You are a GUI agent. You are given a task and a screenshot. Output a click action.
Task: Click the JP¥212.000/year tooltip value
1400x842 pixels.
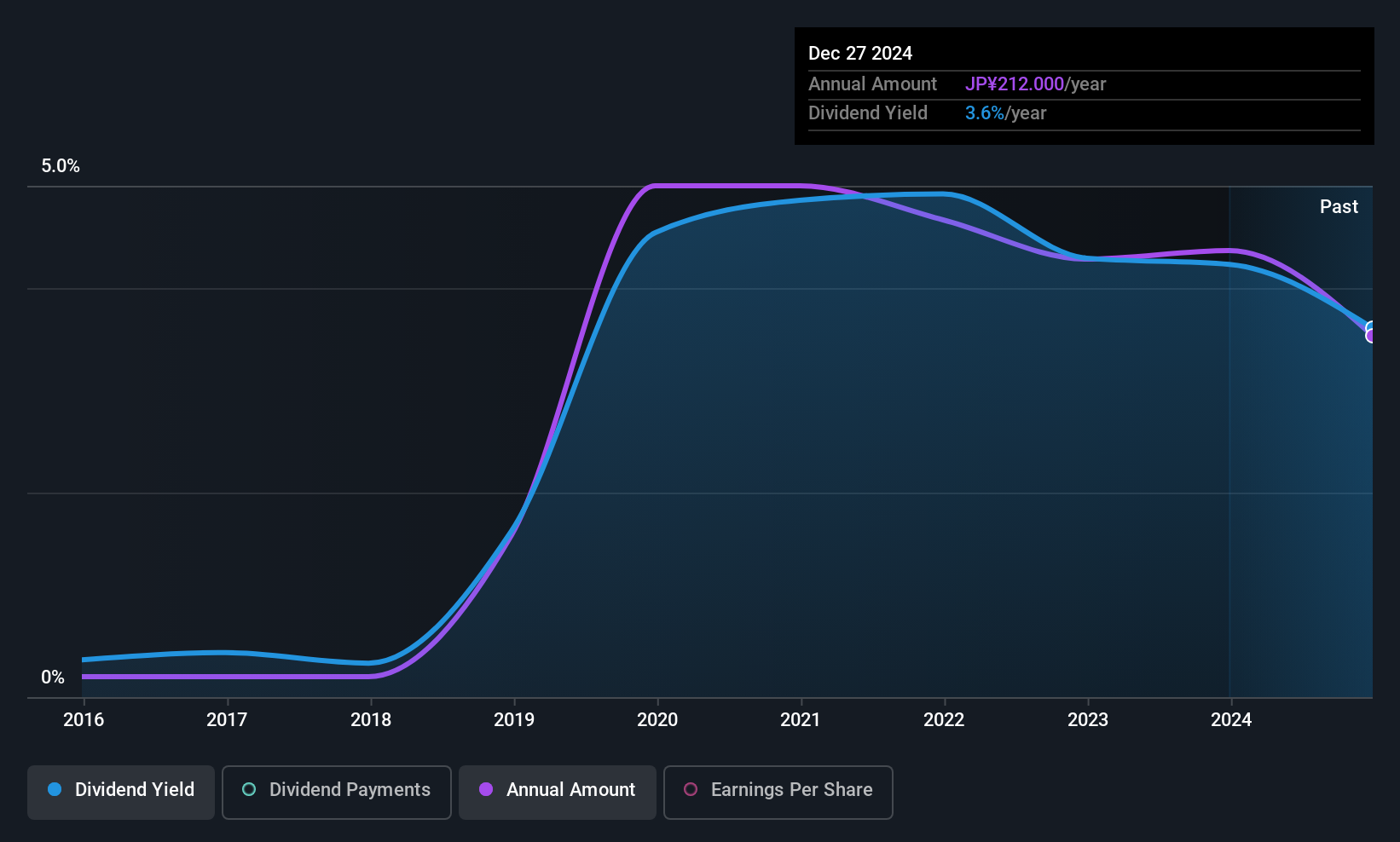(x=1035, y=84)
